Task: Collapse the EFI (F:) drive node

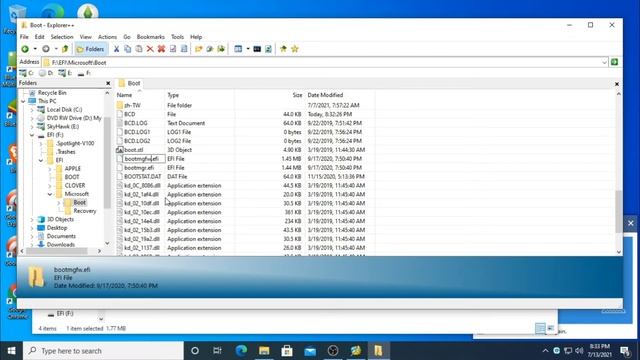Action: pos(32,135)
